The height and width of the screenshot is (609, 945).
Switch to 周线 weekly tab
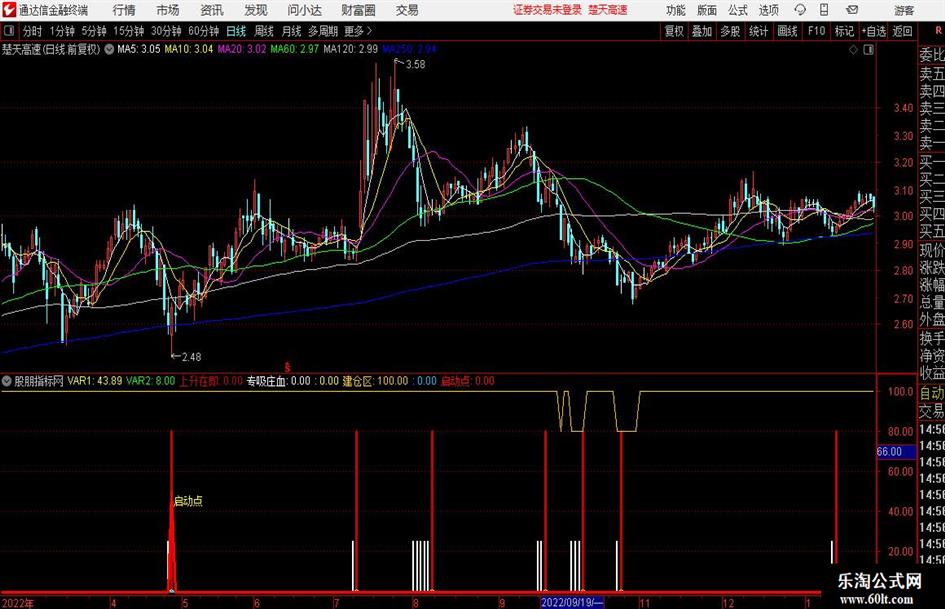click(x=263, y=31)
